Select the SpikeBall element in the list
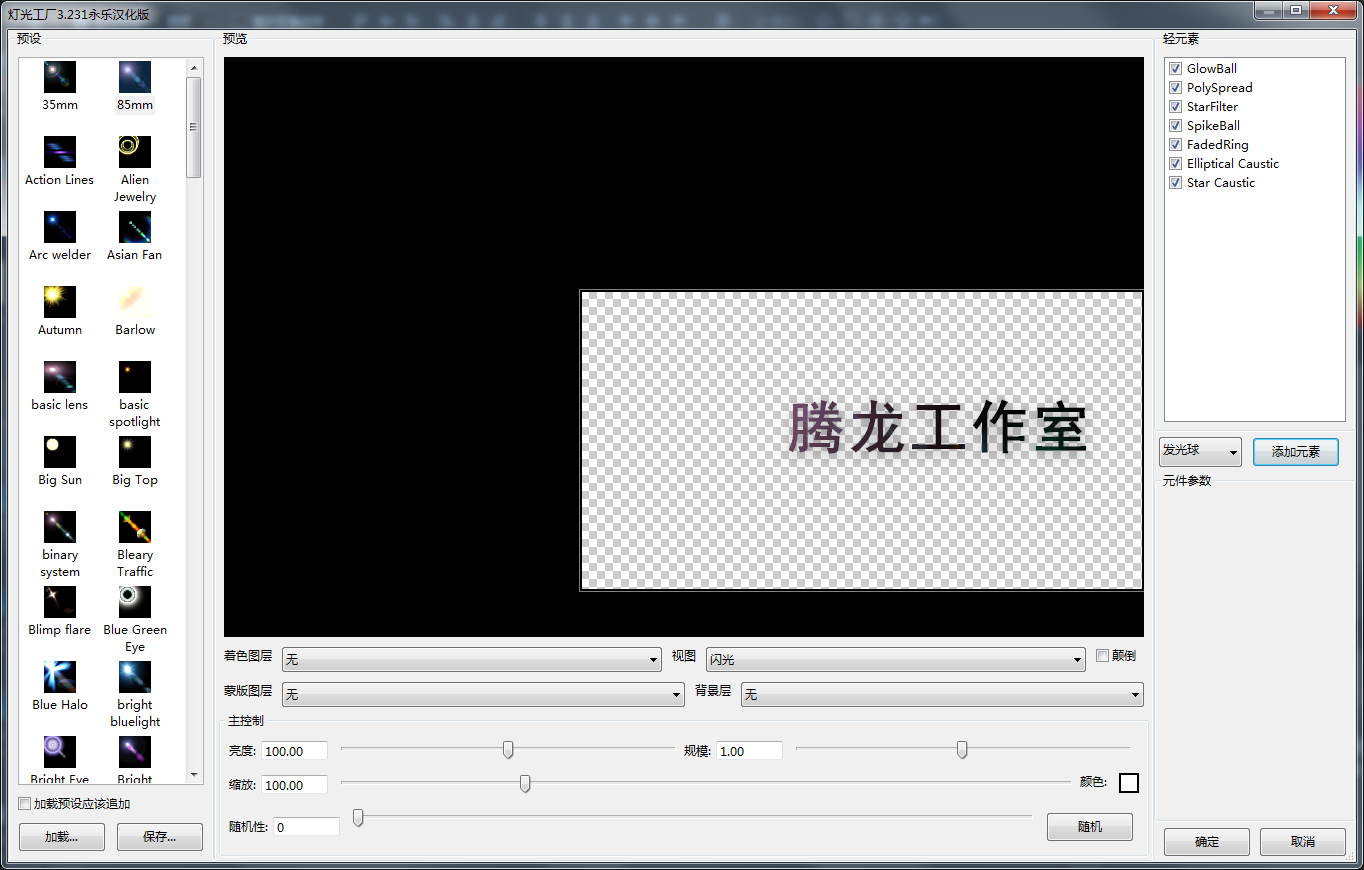Screen dimensions: 1364x870 (x=1212, y=125)
